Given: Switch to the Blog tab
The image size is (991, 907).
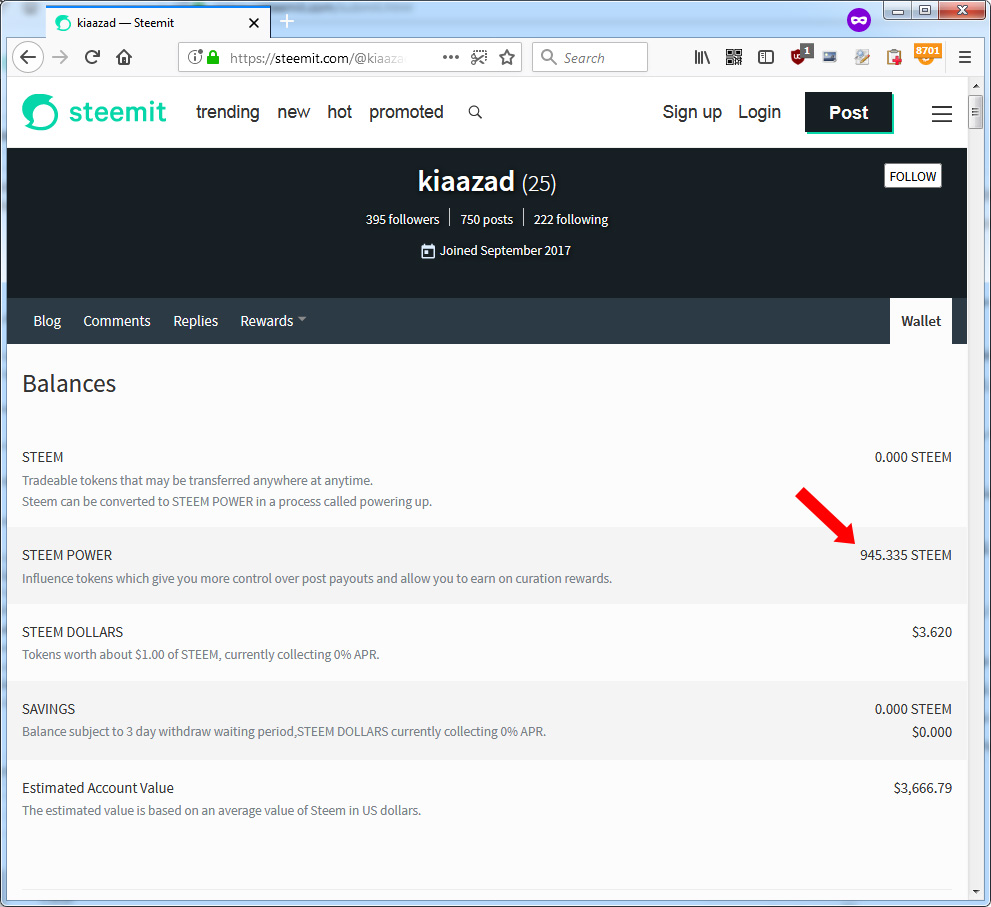Looking at the screenshot, I should tap(47, 321).
